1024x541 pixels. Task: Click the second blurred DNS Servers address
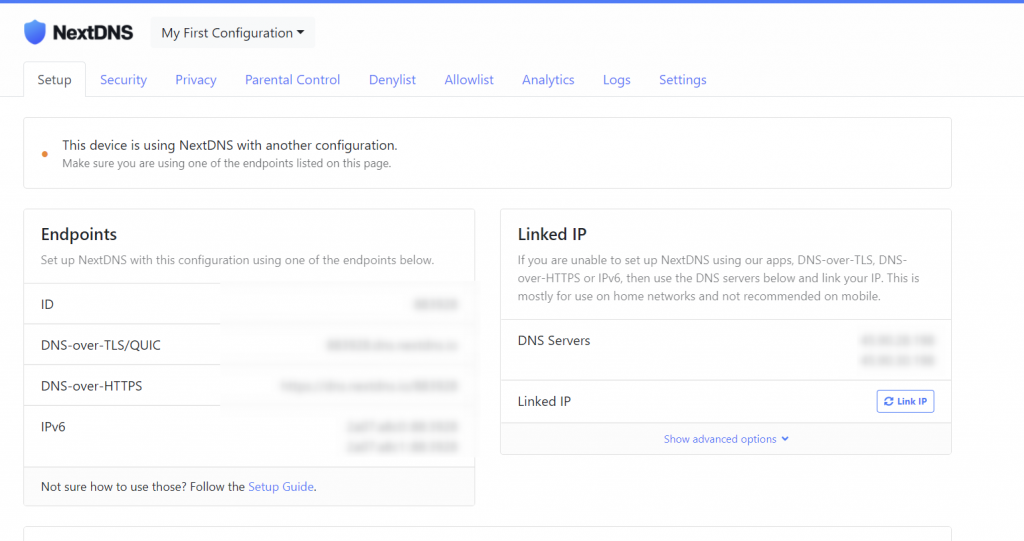(x=897, y=360)
